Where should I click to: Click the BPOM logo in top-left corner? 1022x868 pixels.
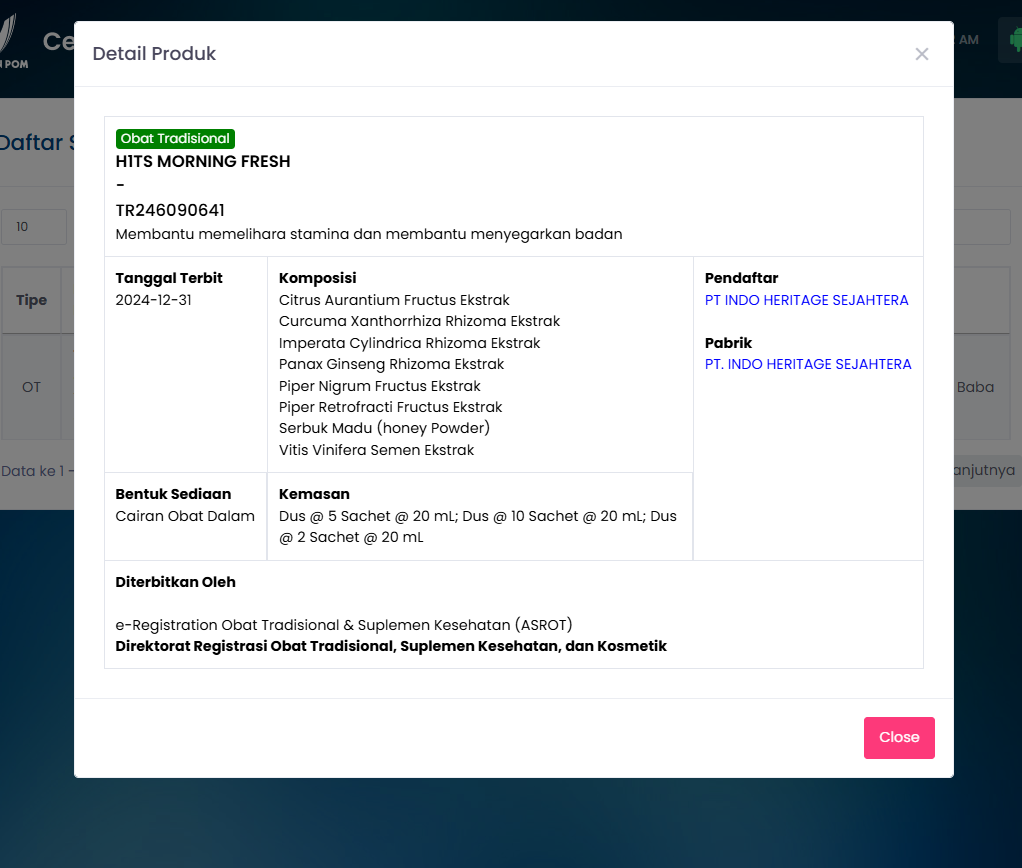pyautogui.click(x=12, y=42)
